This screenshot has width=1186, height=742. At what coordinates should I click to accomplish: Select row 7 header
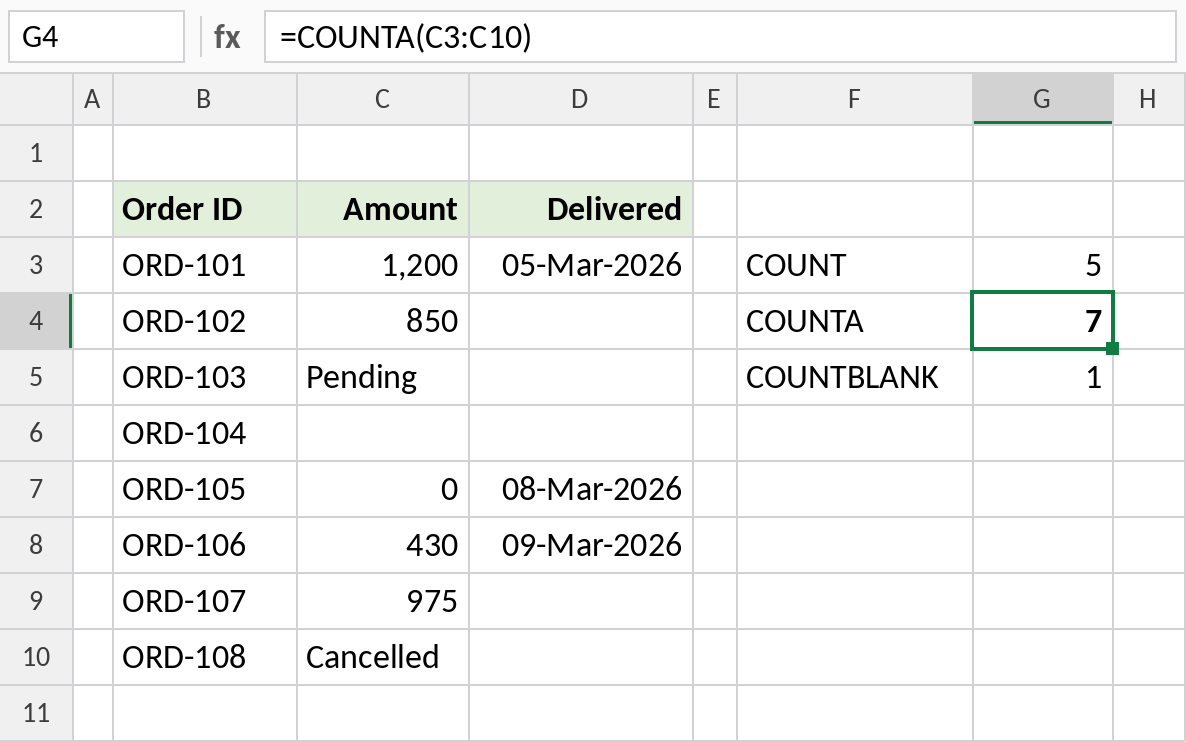point(36,489)
